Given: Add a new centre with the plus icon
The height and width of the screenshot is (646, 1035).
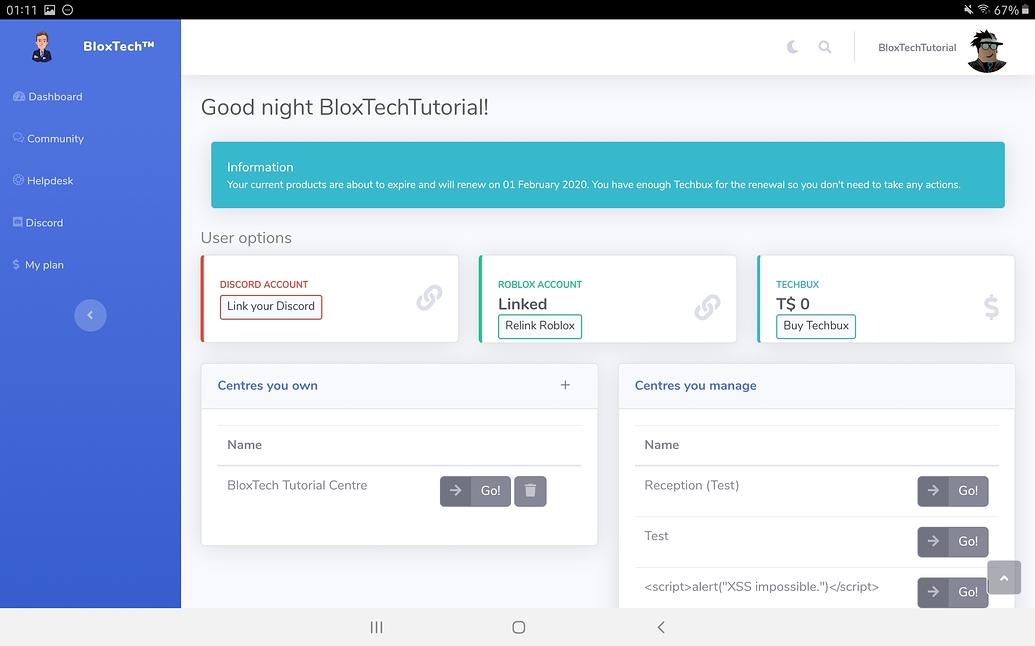Looking at the screenshot, I should pyautogui.click(x=565, y=384).
